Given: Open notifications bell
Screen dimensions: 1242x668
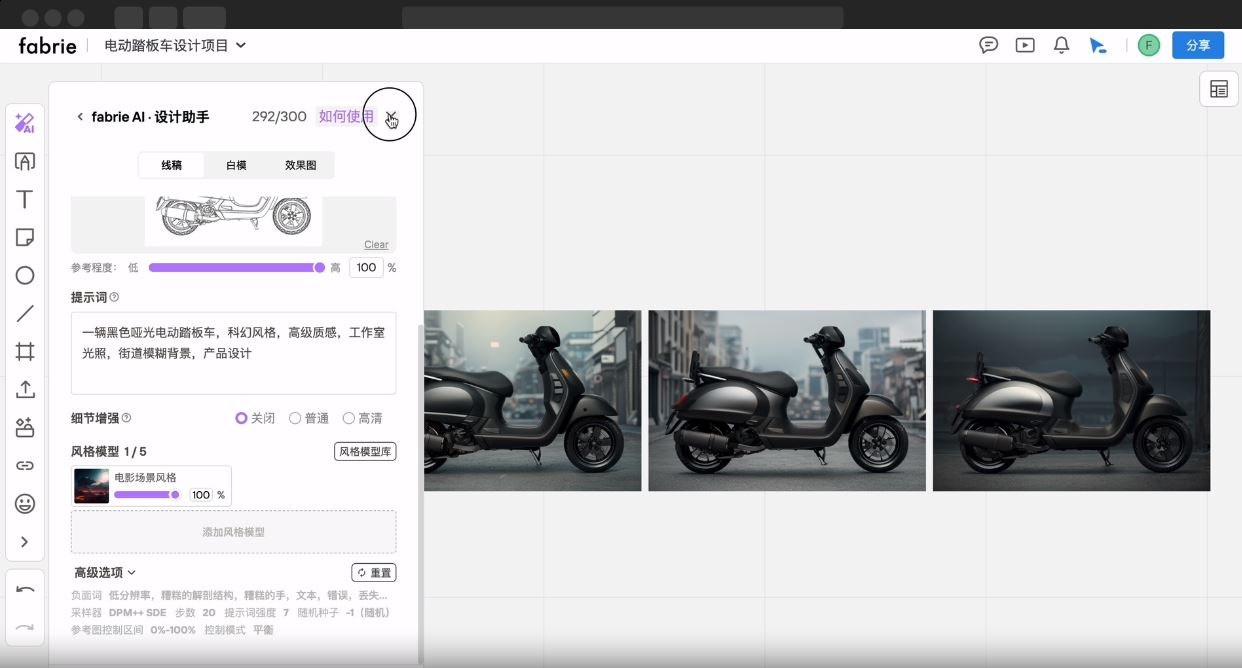Looking at the screenshot, I should (x=1062, y=45).
